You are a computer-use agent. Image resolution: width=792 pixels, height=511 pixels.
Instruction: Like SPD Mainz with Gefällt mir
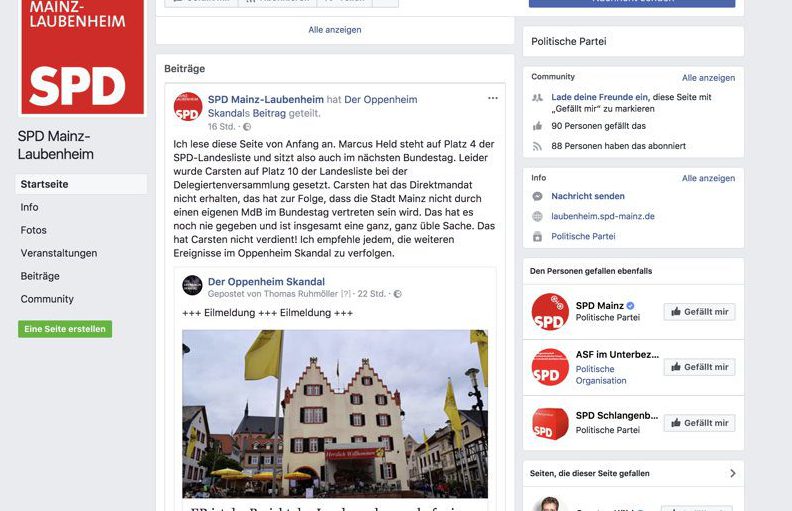(x=700, y=312)
